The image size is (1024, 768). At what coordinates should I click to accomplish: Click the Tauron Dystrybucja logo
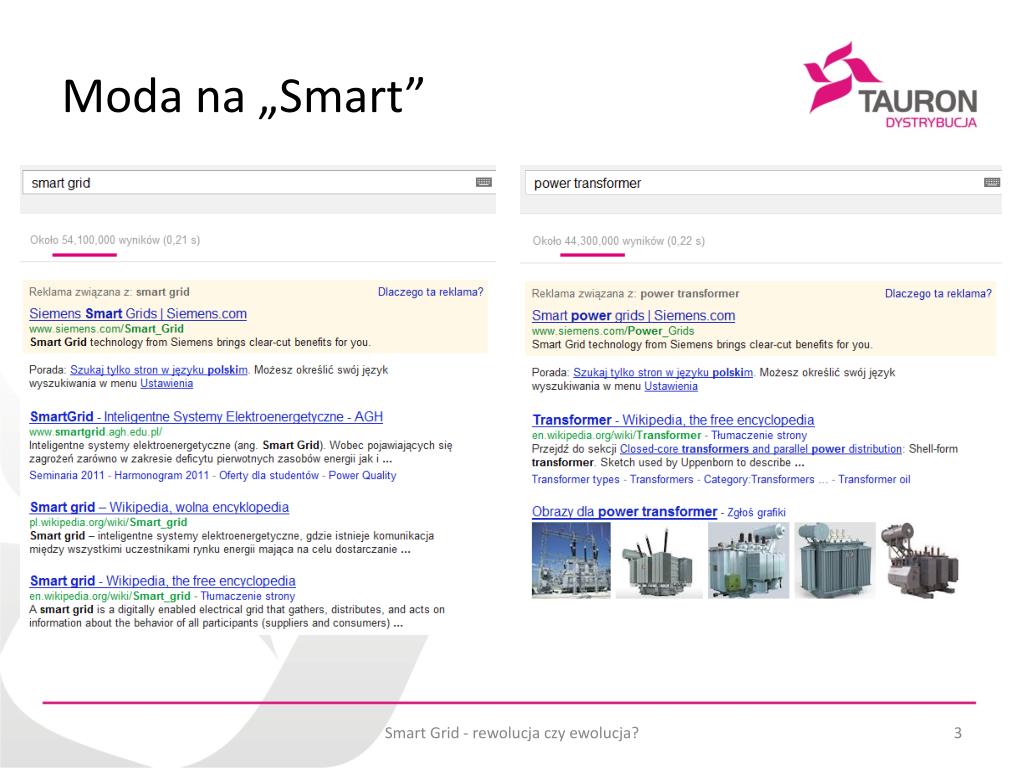[x=891, y=86]
